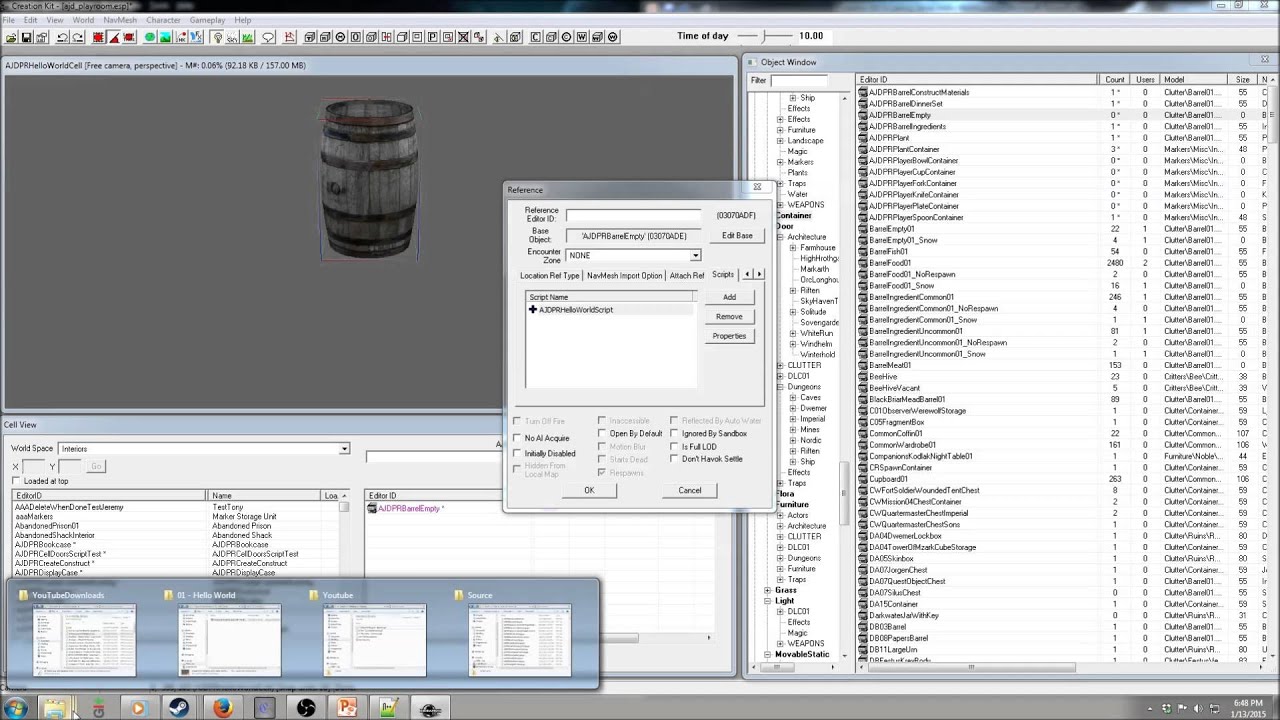Open the Windows Start menu

tap(15, 709)
